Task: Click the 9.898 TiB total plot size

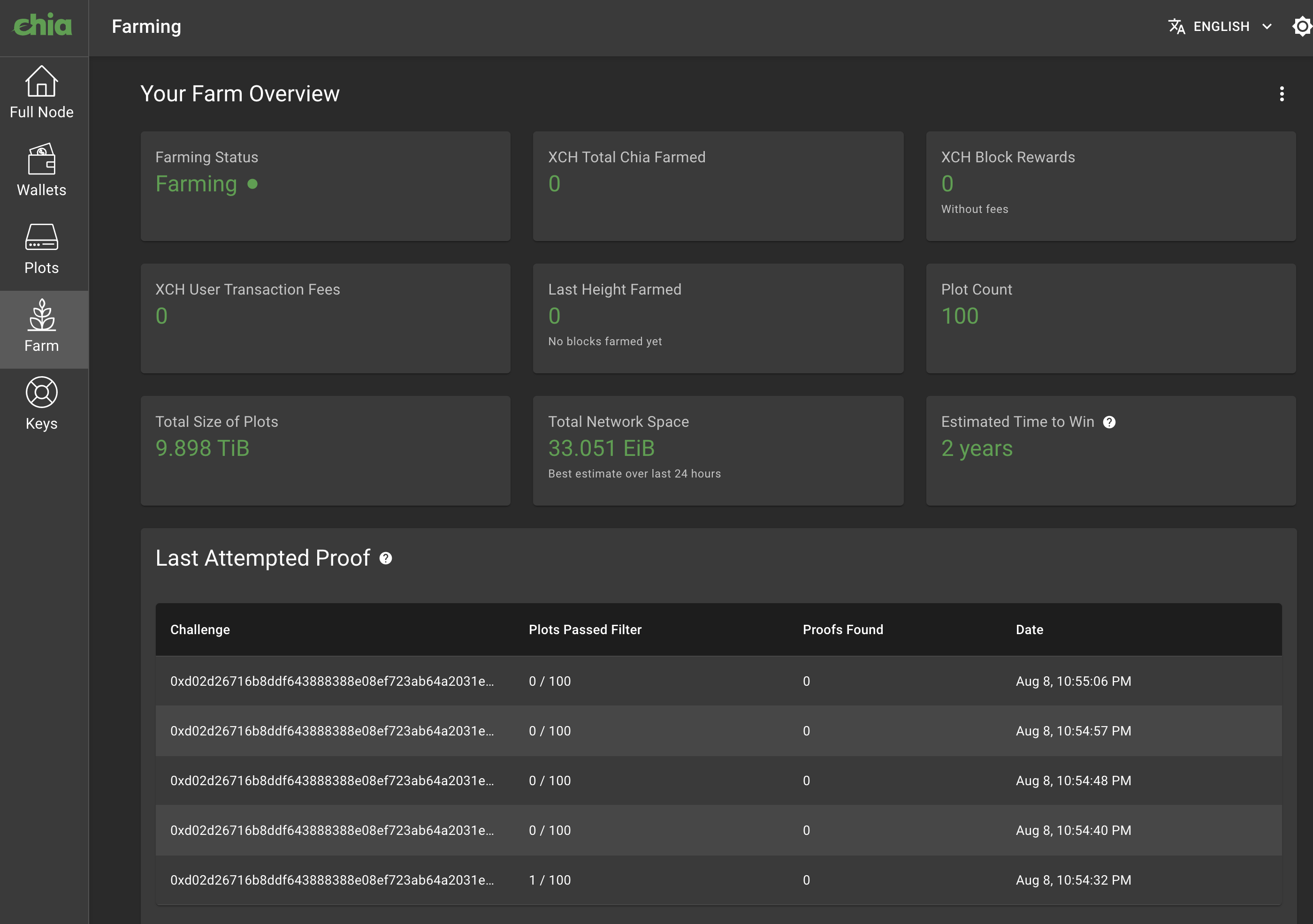Action: coord(202,448)
